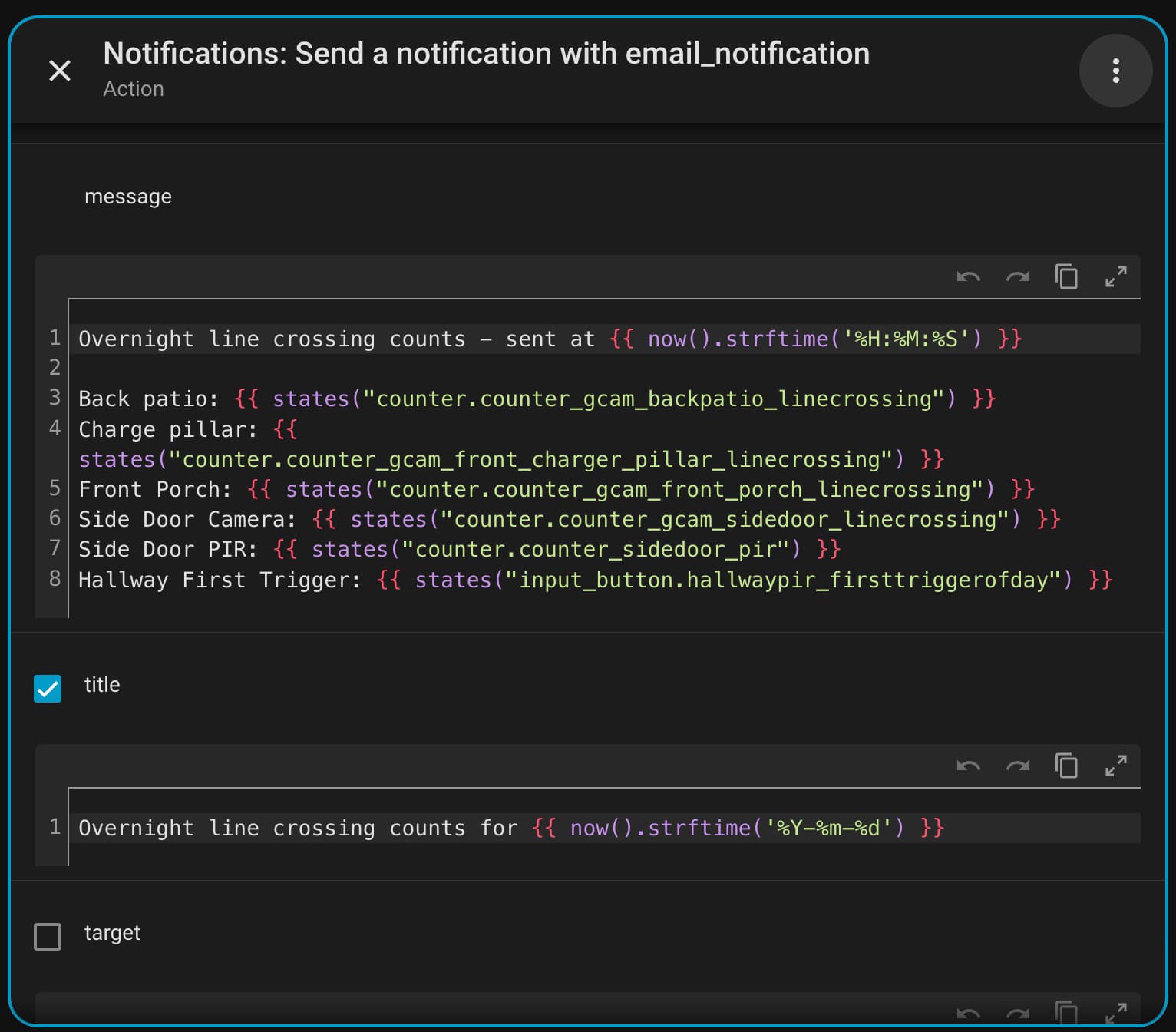The height and width of the screenshot is (1032, 1176).
Task: Click the title field label
Action: (x=102, y=684)
